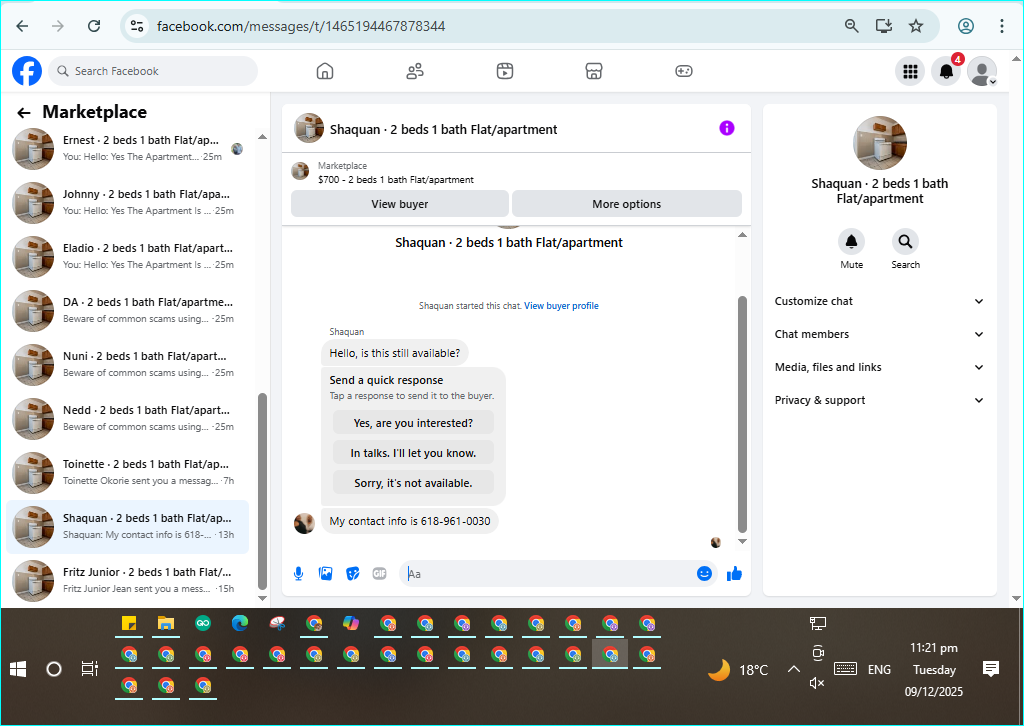
Task: Click chat messages vertical scrollbar
Action: click(742, 415)
